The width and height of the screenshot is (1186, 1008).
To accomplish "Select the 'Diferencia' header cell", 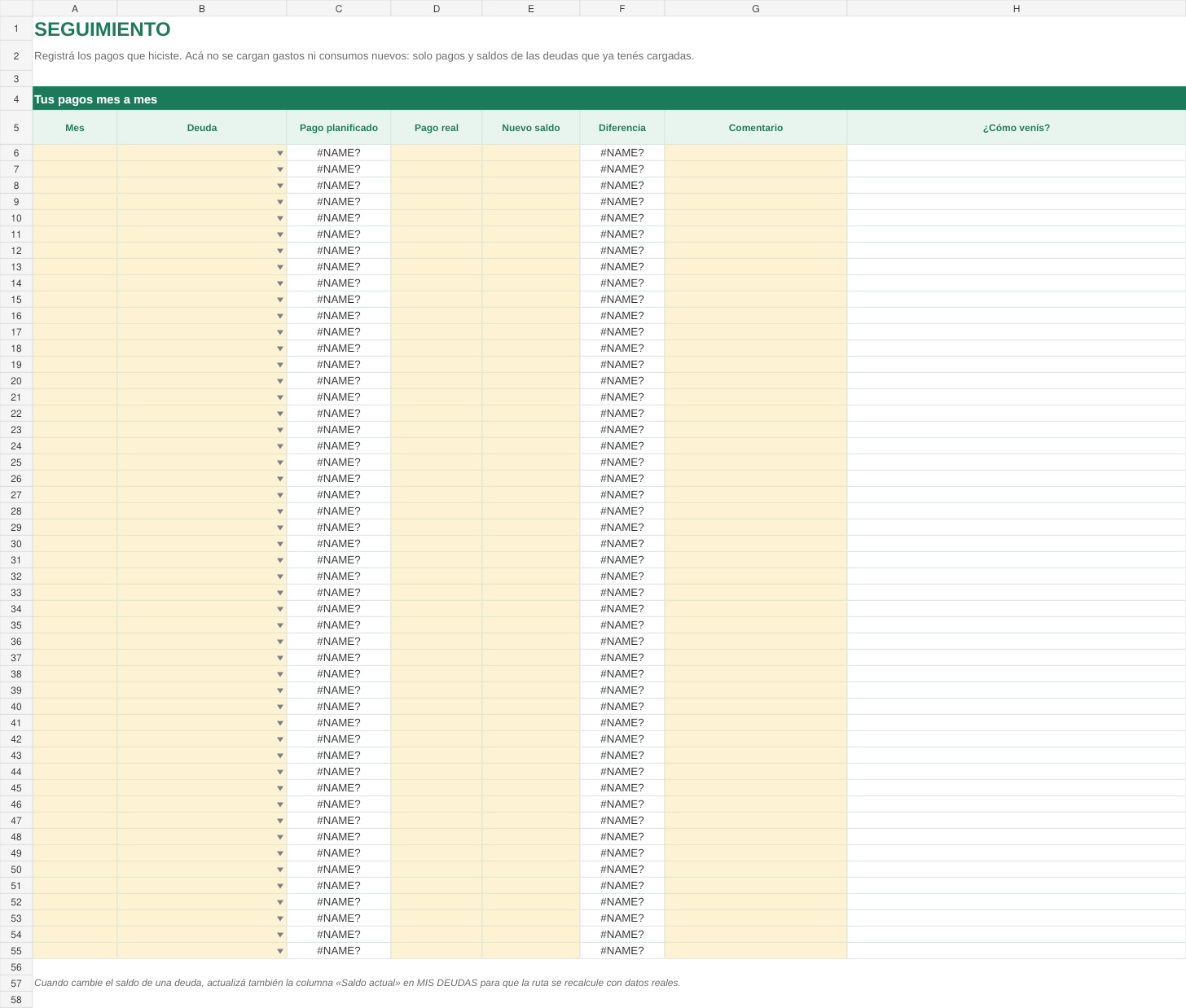I will click(x=622, y=128).
